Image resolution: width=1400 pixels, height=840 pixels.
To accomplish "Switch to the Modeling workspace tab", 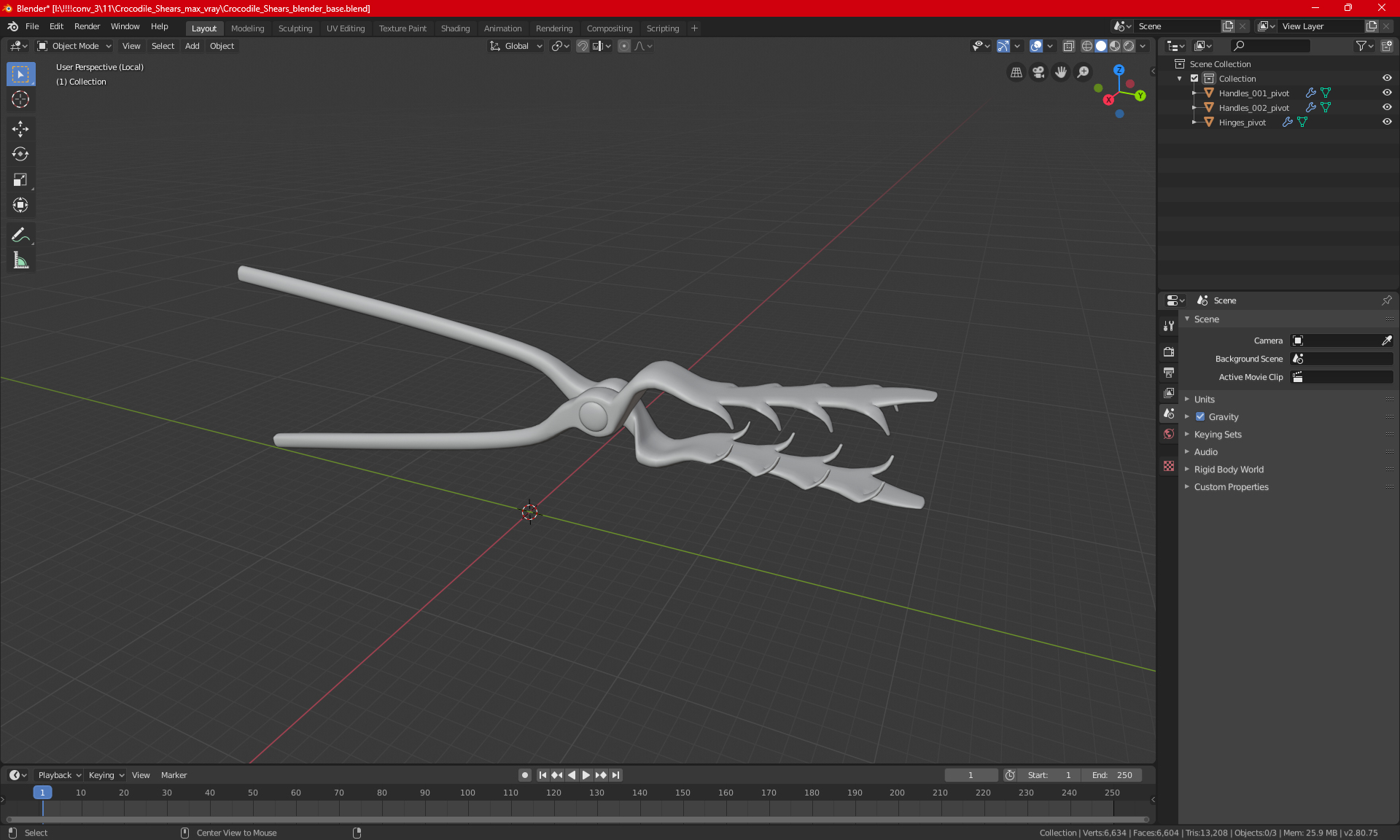I will (247, 28).
